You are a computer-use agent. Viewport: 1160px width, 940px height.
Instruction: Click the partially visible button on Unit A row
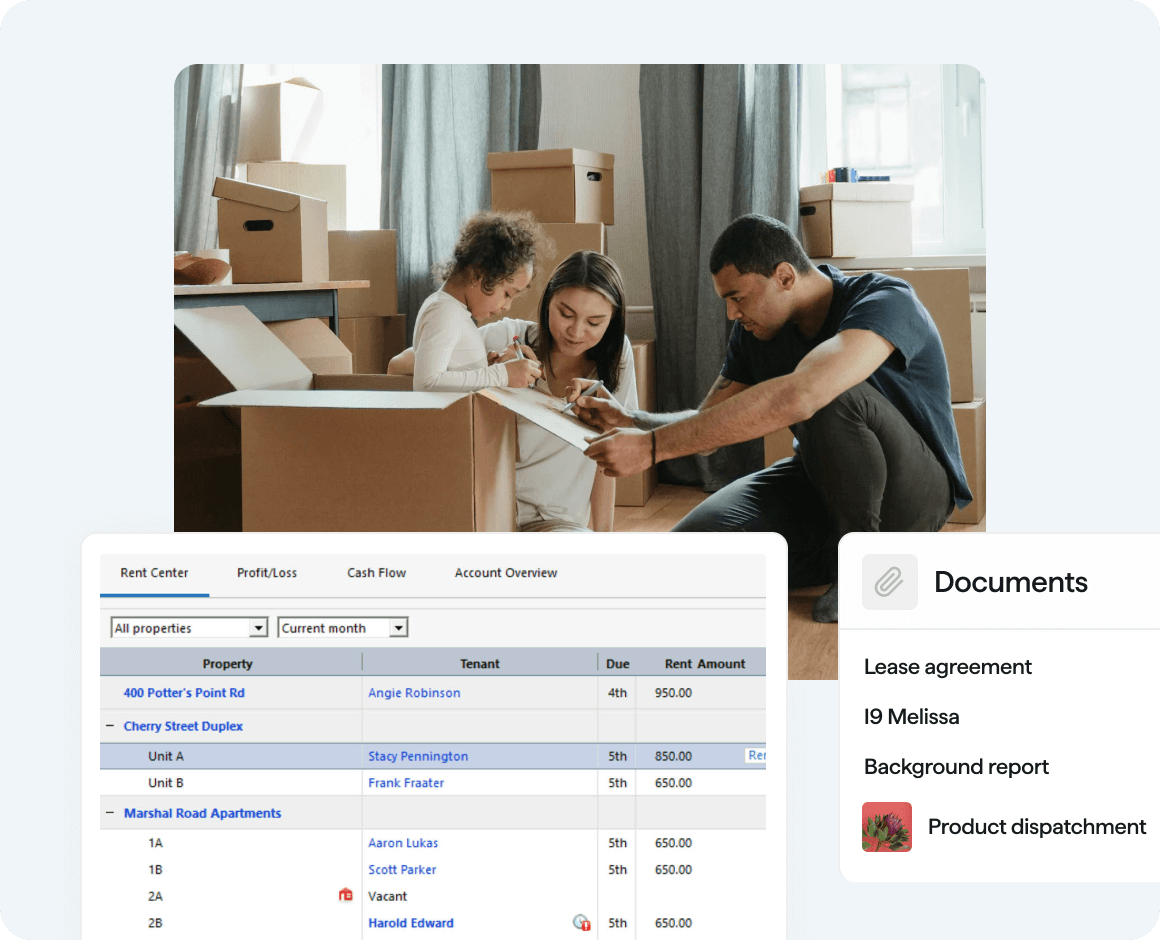click(x=756, y=756)
